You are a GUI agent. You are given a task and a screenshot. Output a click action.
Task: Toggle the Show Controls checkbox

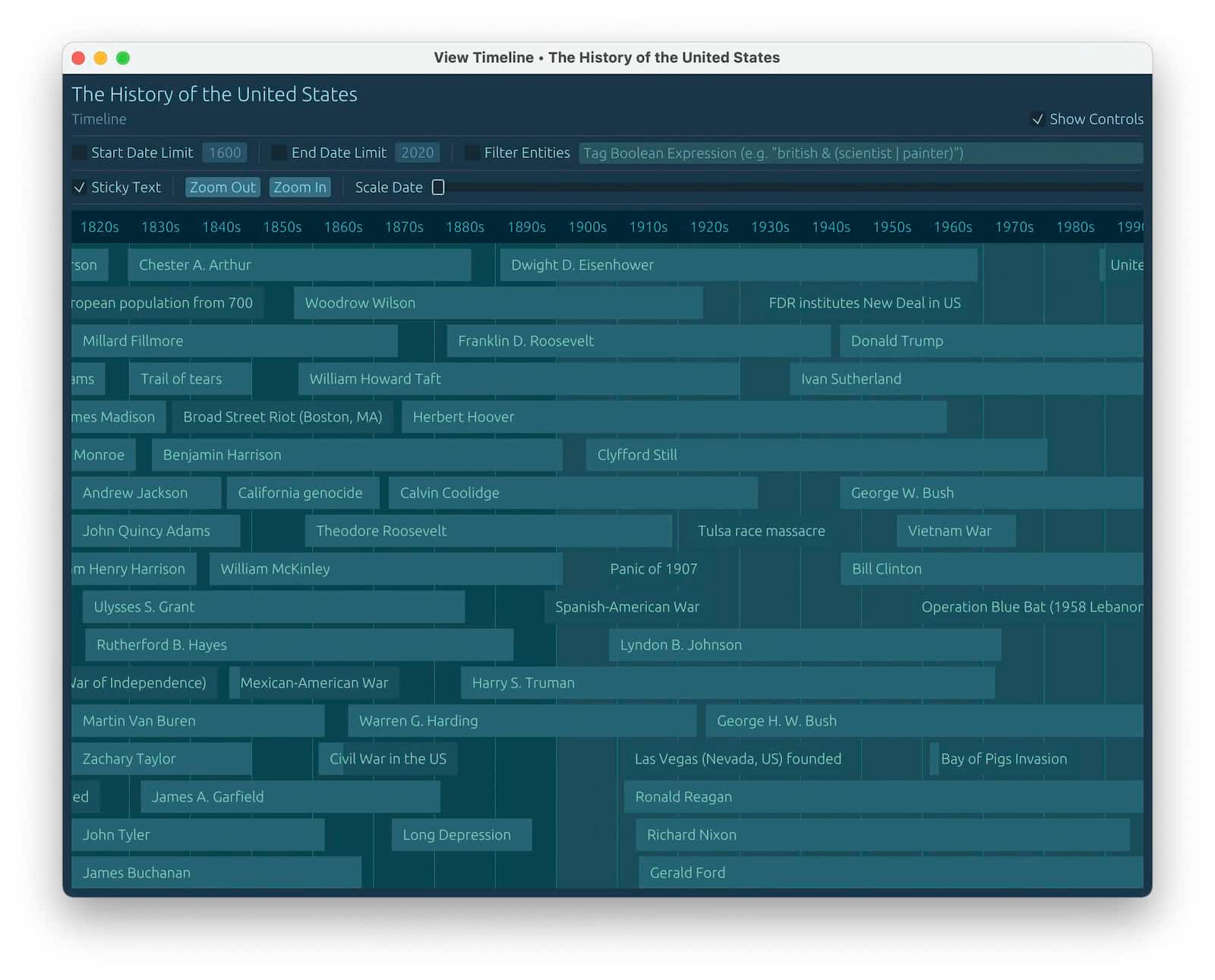(1037, 119)
